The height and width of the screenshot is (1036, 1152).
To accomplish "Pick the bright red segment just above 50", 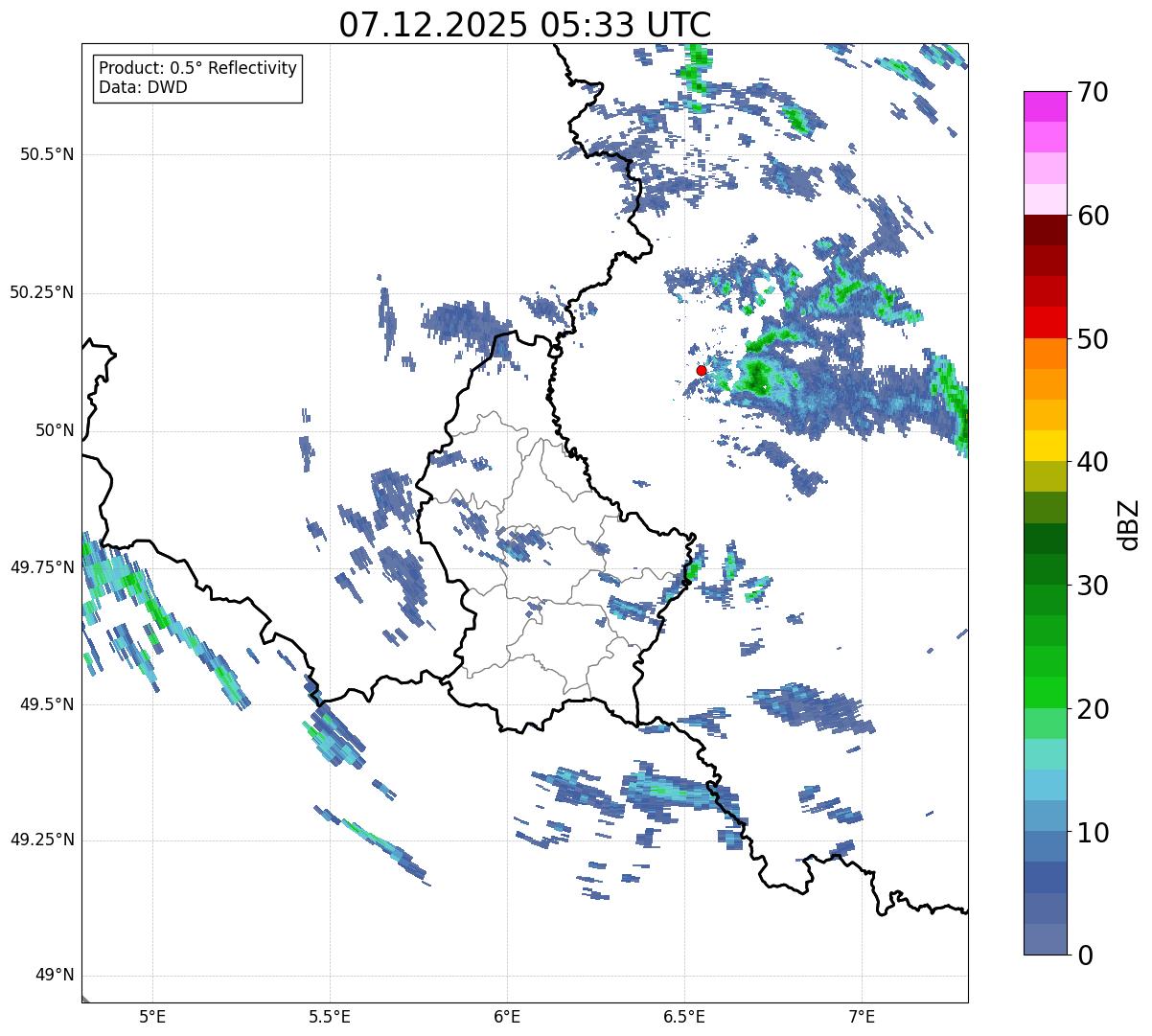I will (1046, 323).
